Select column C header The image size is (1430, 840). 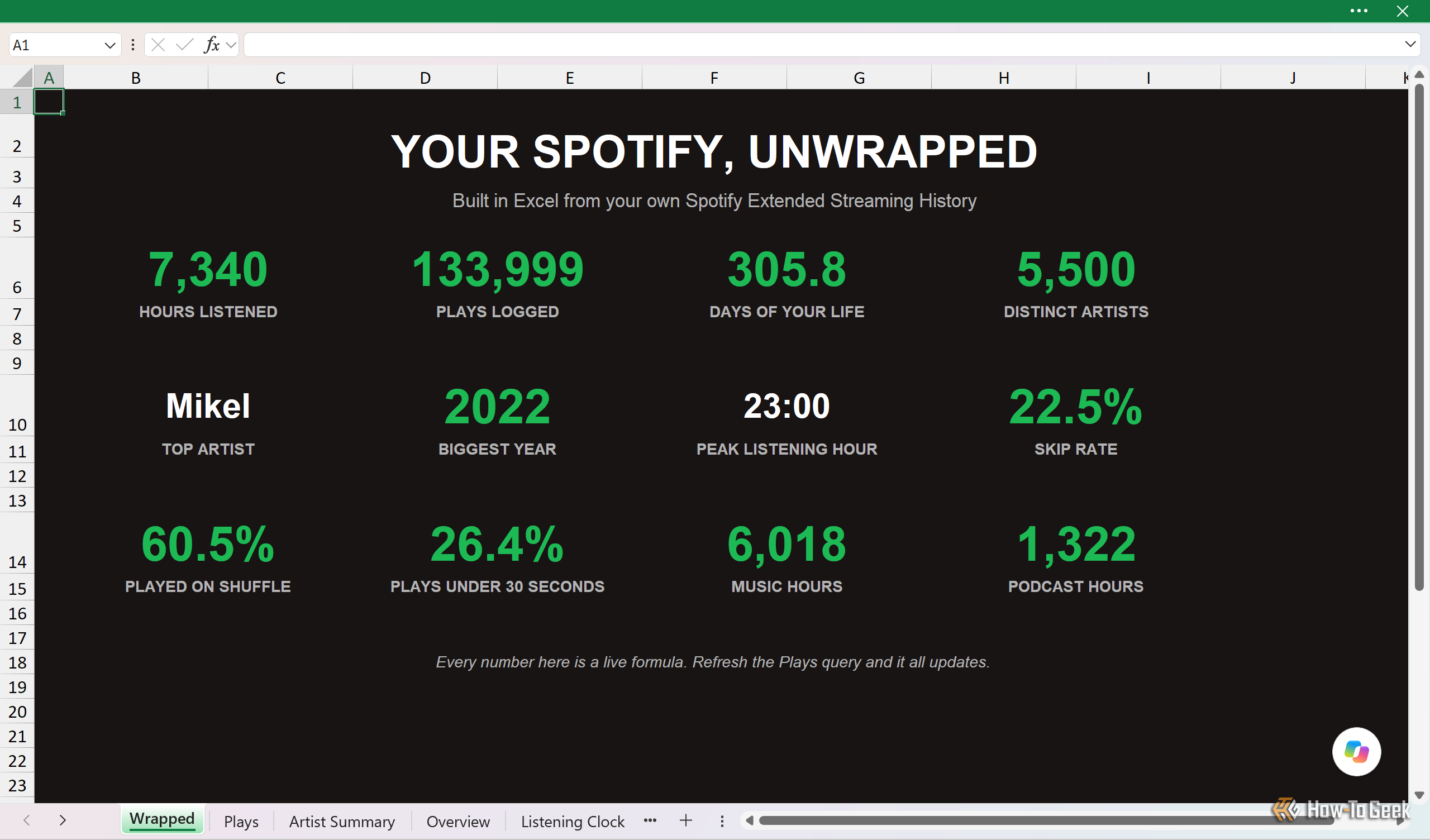tap(280, 78)
